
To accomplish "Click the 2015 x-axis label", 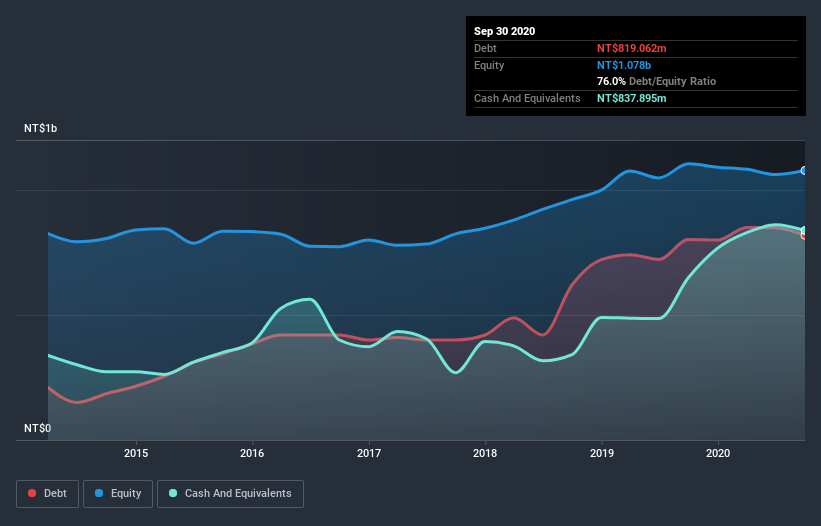I will [x=136, y=453].
